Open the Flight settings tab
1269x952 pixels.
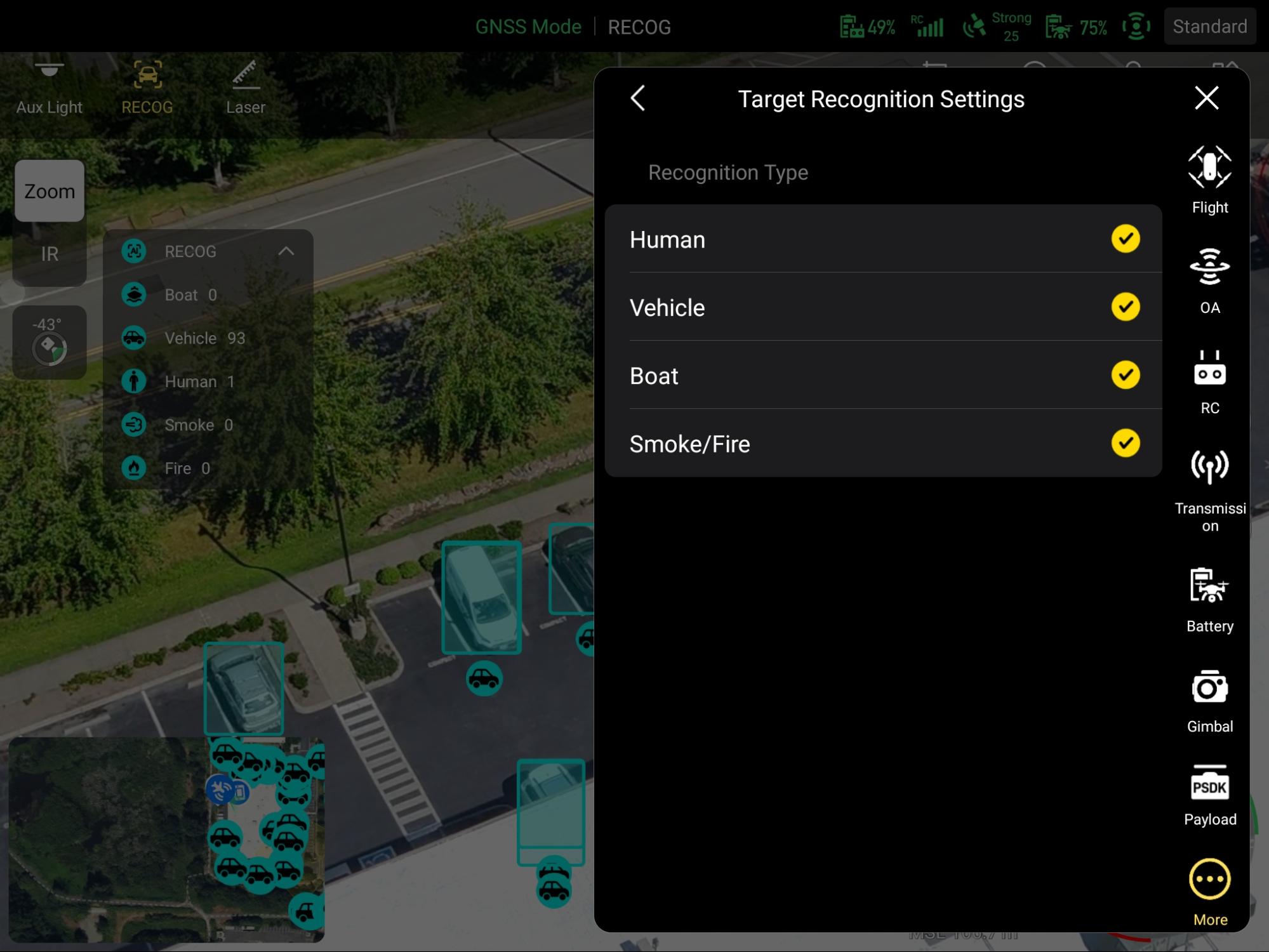click(1209, 180)
